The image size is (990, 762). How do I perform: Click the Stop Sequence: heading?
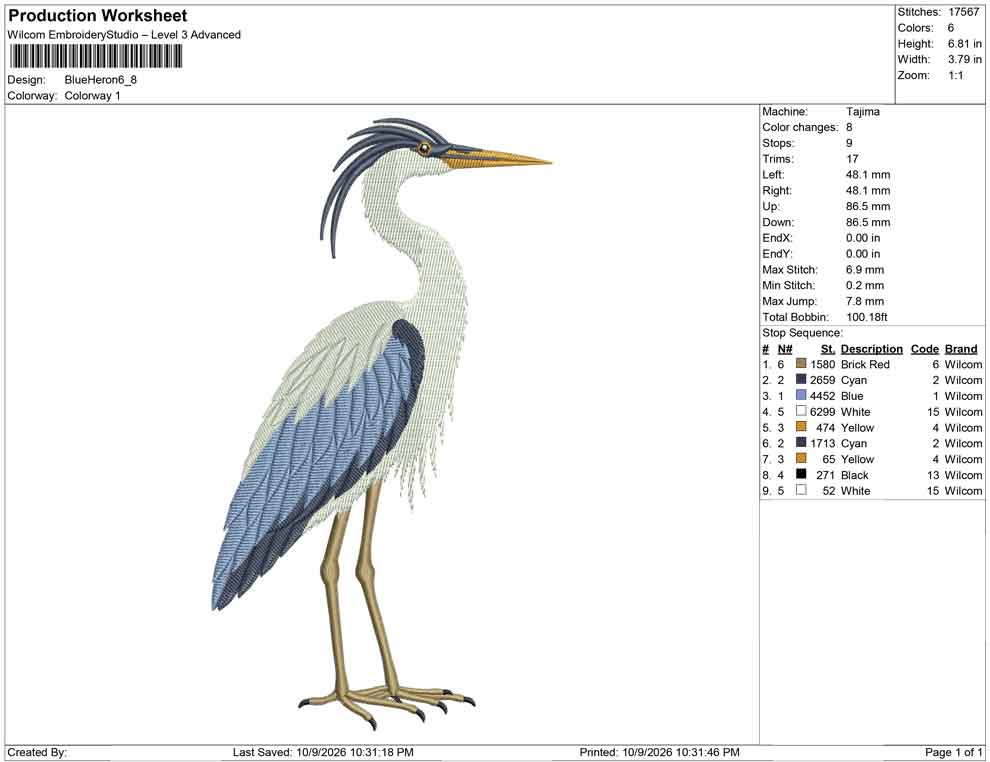pyautogui.click(x=802, y=333)
